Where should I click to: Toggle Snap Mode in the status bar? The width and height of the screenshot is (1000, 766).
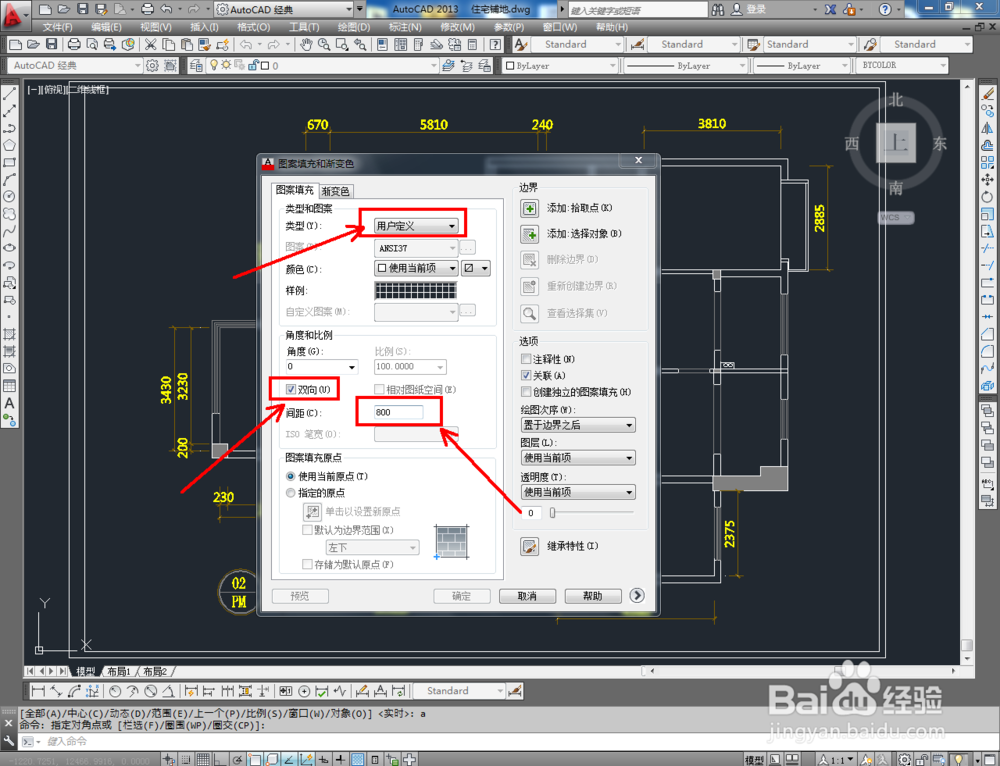tap(186, 760)
